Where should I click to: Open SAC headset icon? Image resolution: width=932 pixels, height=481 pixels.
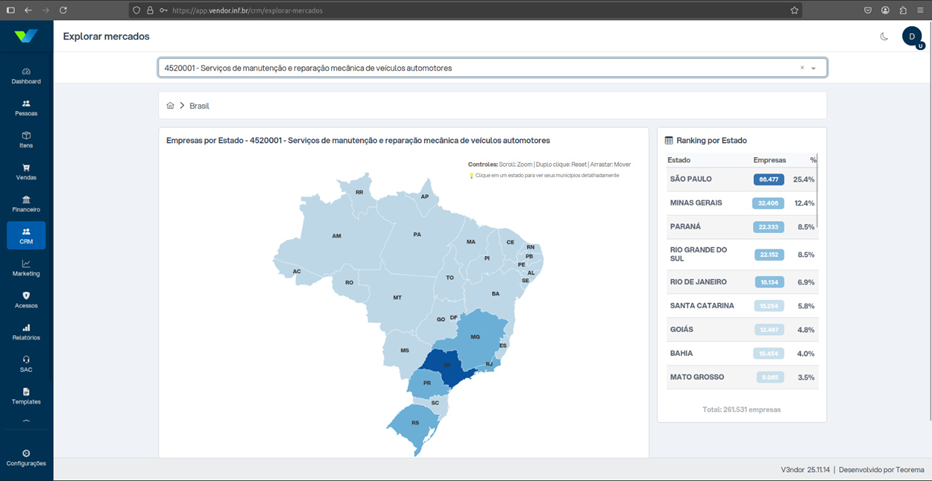26,360
